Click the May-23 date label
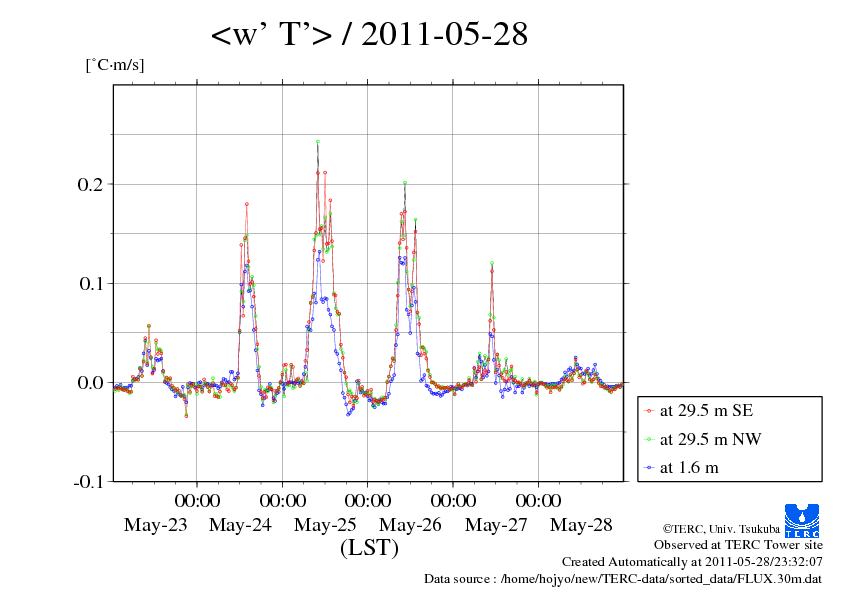 155,524
